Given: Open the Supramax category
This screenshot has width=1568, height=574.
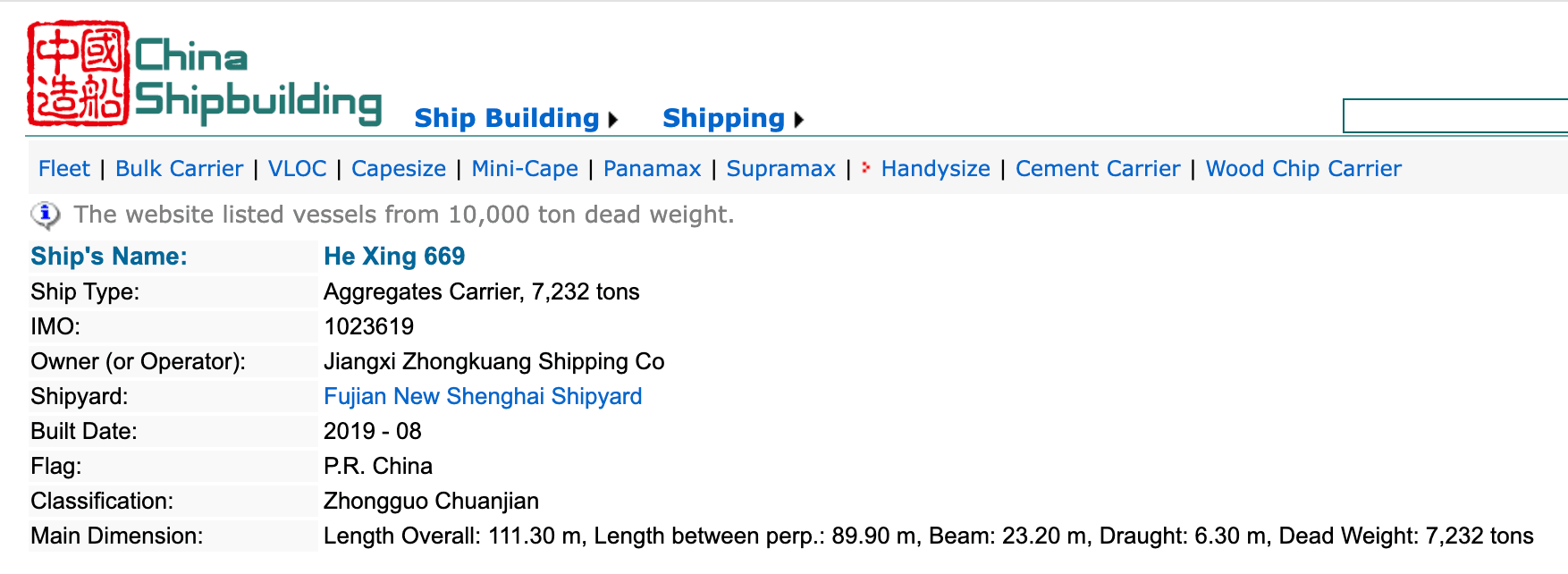Looking at the screenshot, I should 780,168.
